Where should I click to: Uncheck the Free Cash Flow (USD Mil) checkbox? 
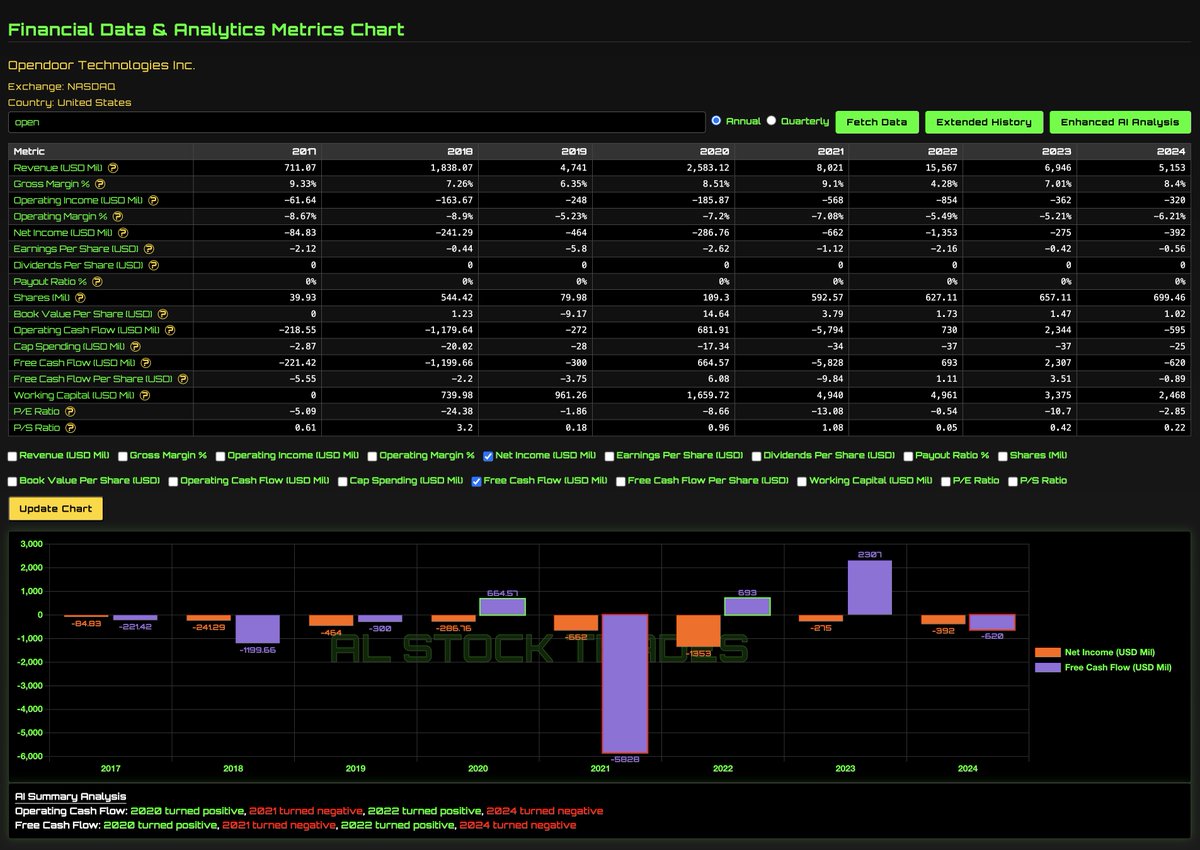coord(476,481)
